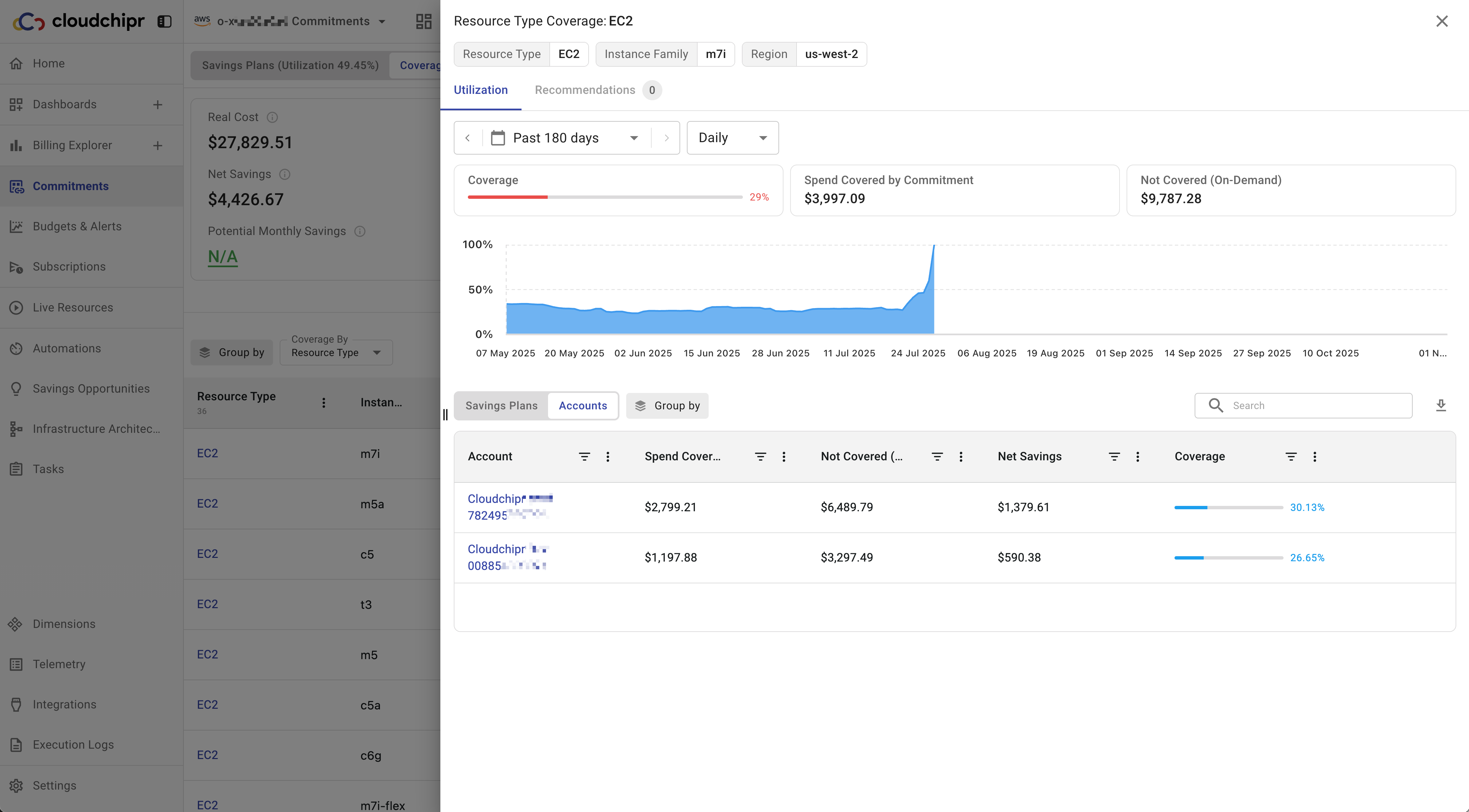Open Savings Opportunities in sidebar

pyautogui.click(x=91, y=388)
